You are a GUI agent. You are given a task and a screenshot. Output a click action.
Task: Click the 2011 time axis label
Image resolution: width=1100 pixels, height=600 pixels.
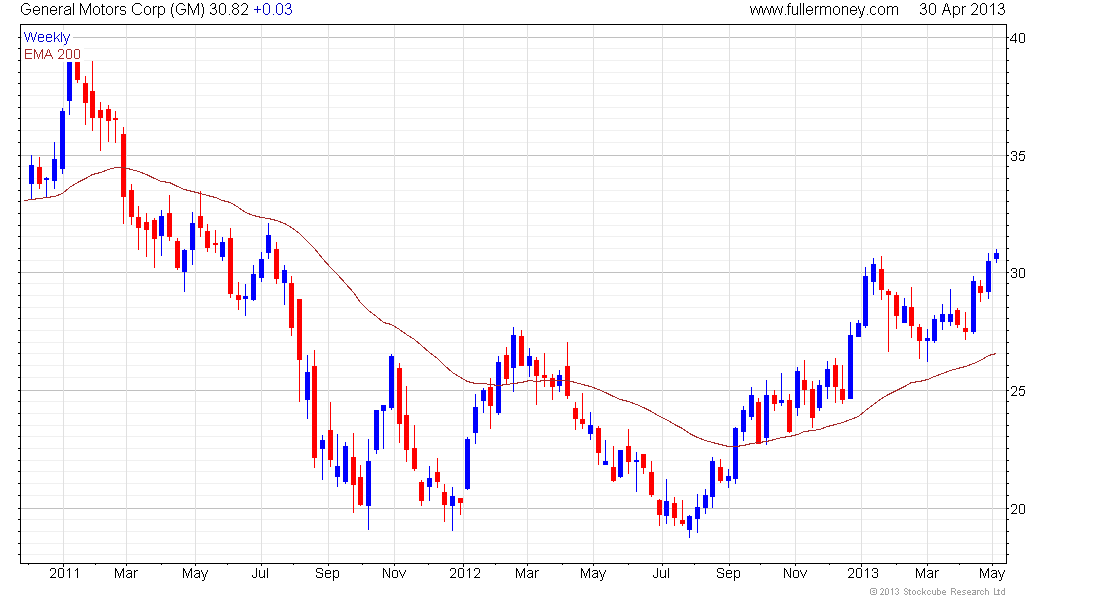point(64,573)
